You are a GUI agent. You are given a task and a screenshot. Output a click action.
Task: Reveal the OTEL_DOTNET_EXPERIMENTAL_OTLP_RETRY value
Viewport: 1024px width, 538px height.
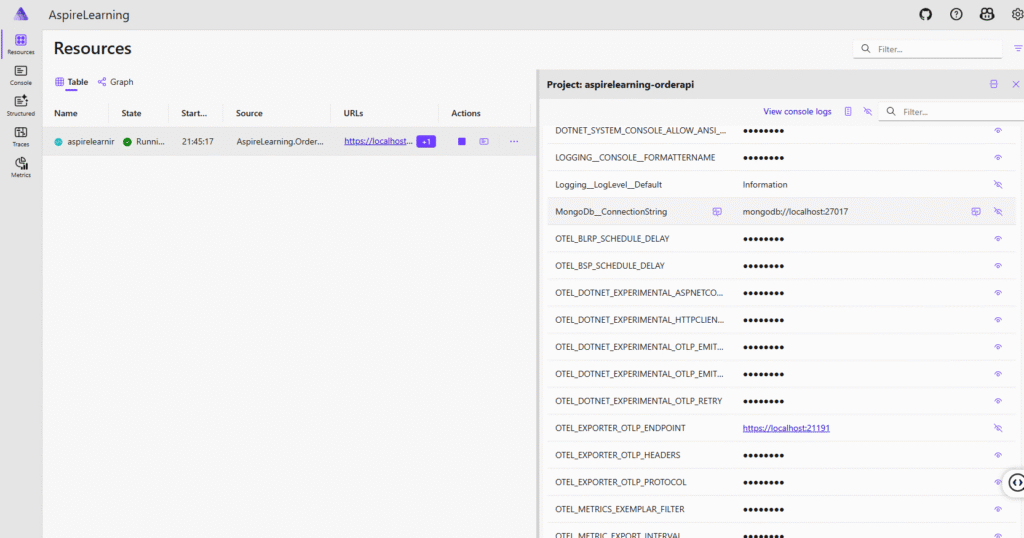pyautogui.click(x=998, y=401)
